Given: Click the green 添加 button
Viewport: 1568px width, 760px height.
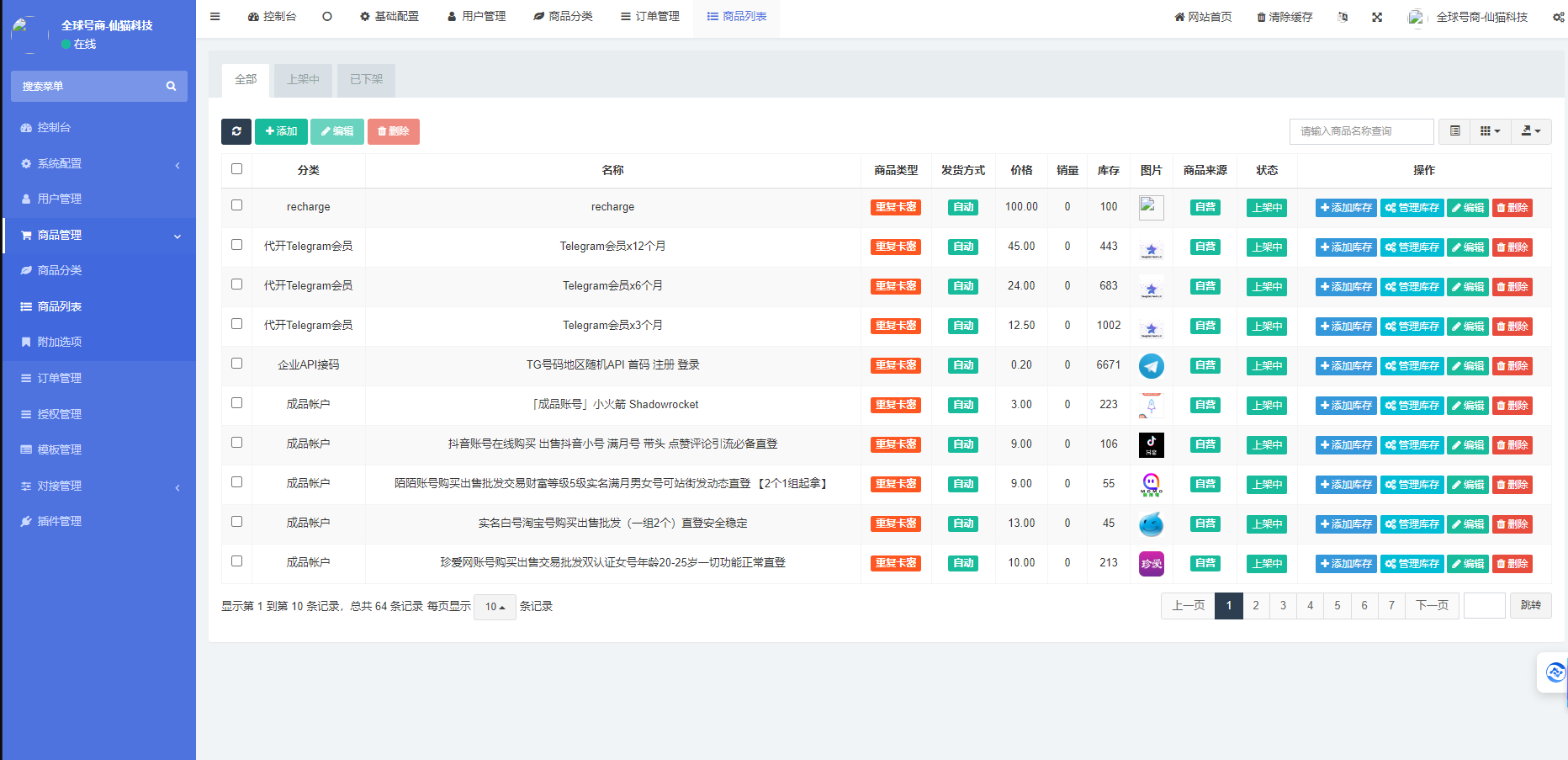Looking at the screenshot, I should point(281,131).
